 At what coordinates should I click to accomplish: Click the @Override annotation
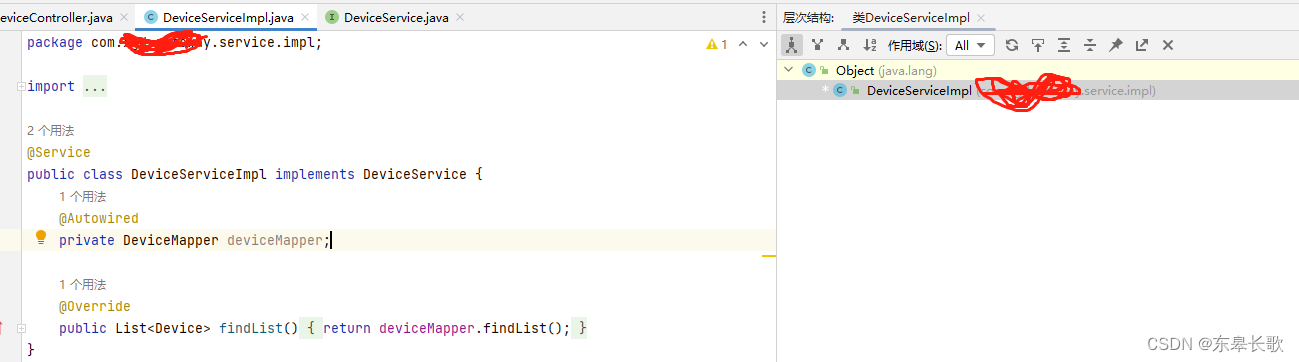point(95,306)
